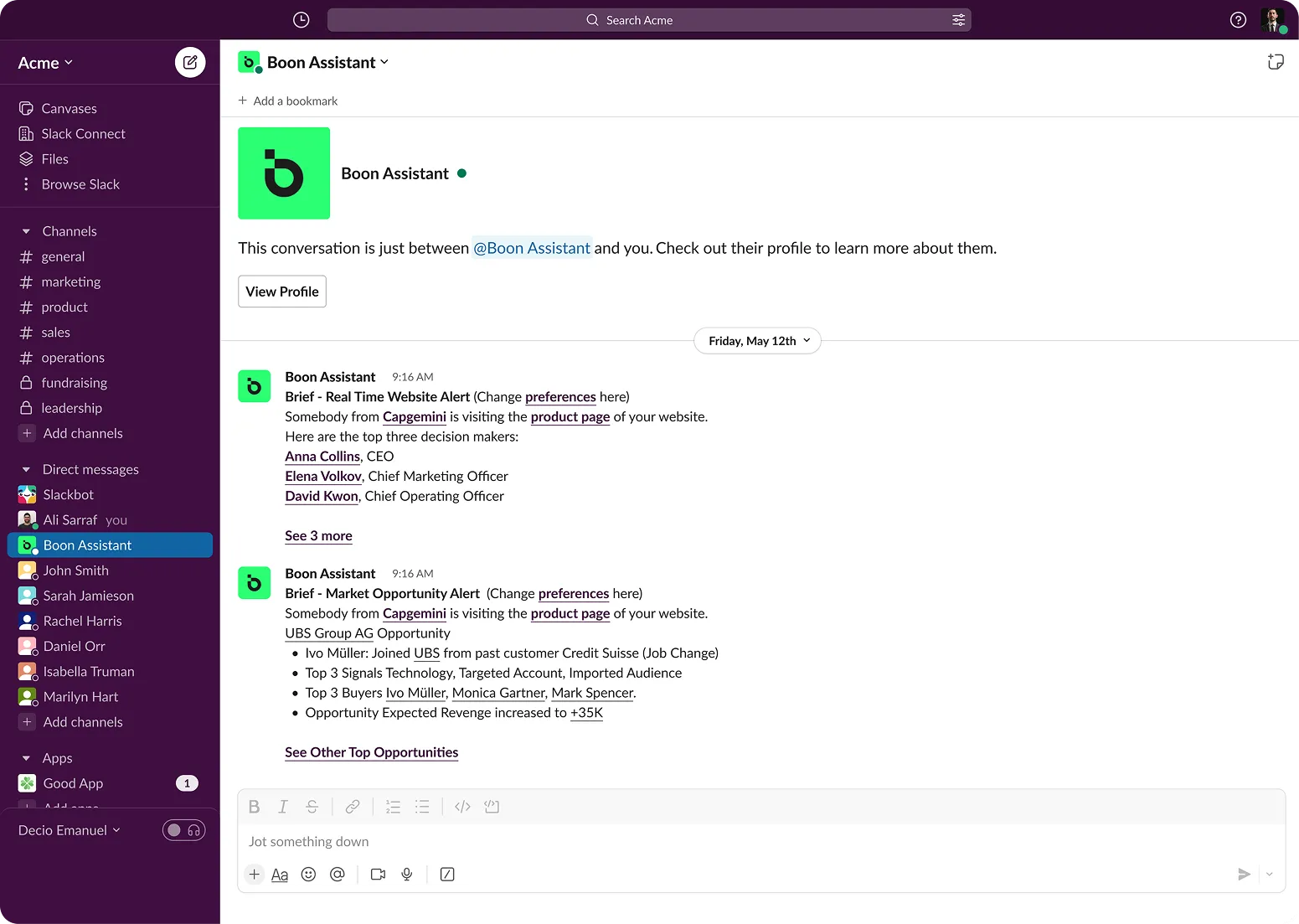Open the UBS Group AG link

329,633
